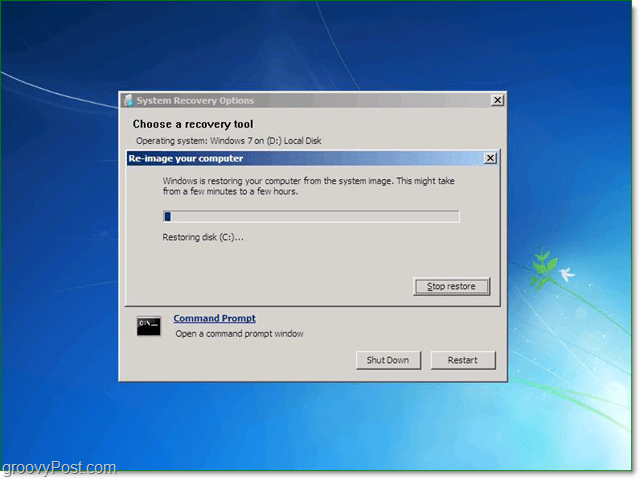Screen dimensions: 640x479
Task: Click 'Open a command prompt window' description
Action: (239, 334)
